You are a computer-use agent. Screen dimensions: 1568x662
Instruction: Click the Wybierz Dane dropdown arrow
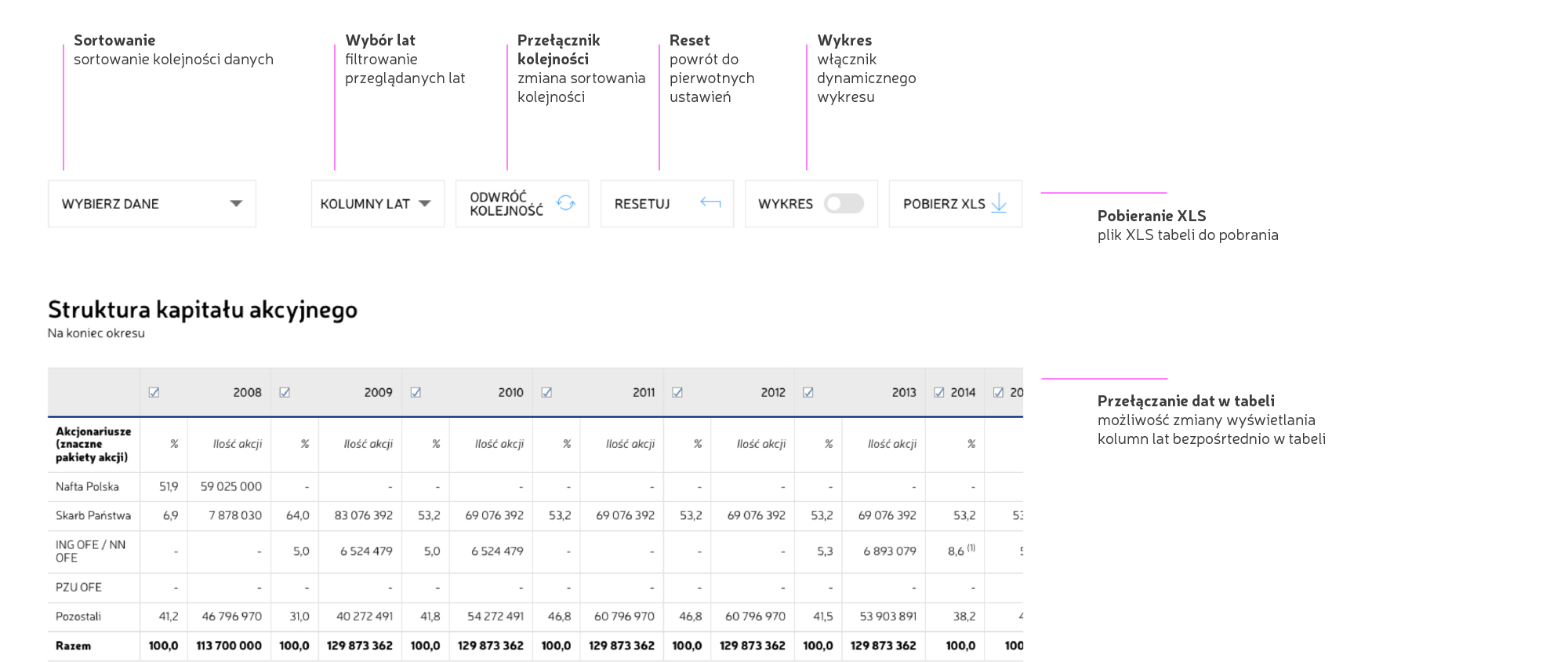236,204
